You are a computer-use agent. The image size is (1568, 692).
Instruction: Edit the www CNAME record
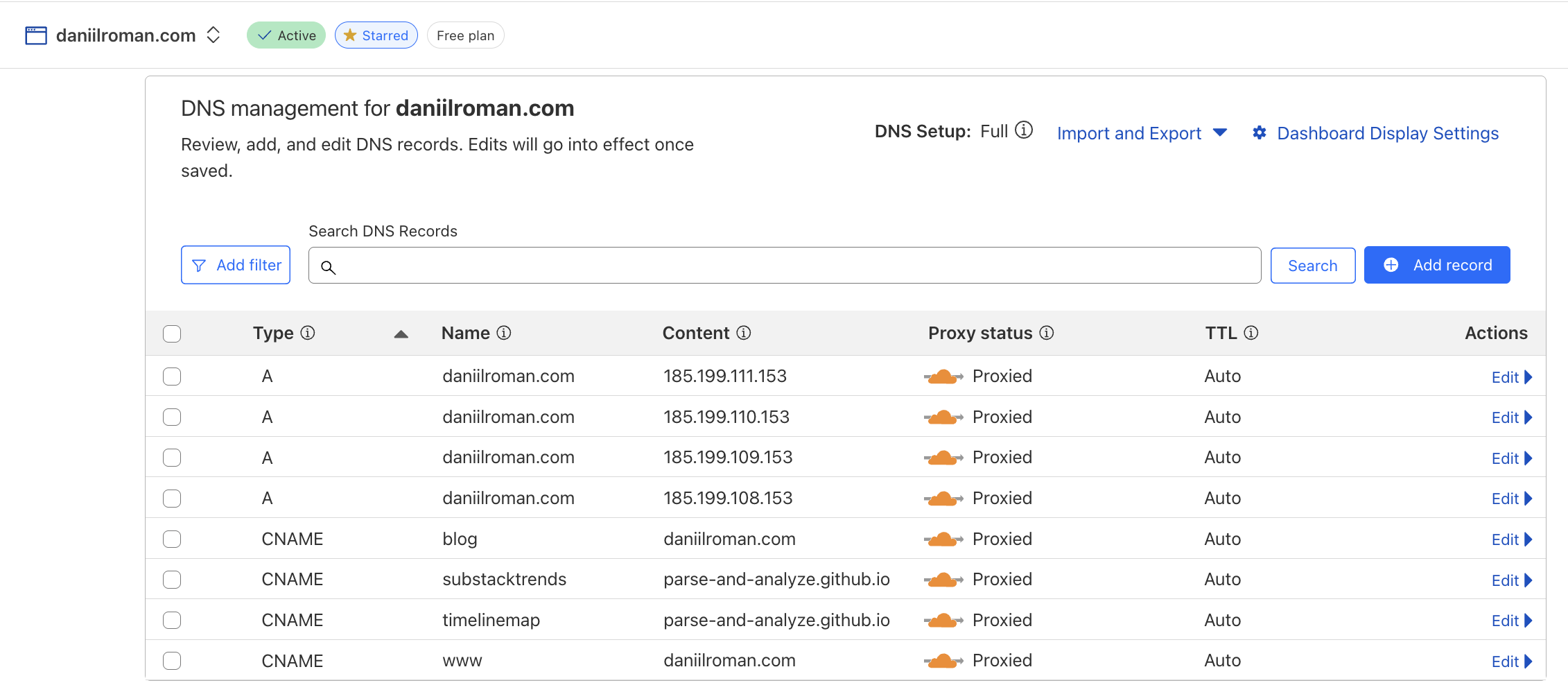click(1512, 661)
